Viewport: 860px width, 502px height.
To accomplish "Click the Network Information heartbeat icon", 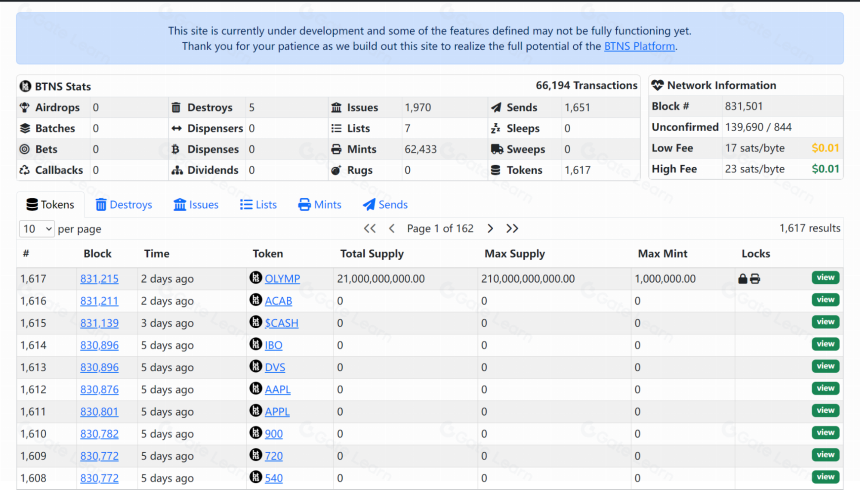I will (658, 85).
